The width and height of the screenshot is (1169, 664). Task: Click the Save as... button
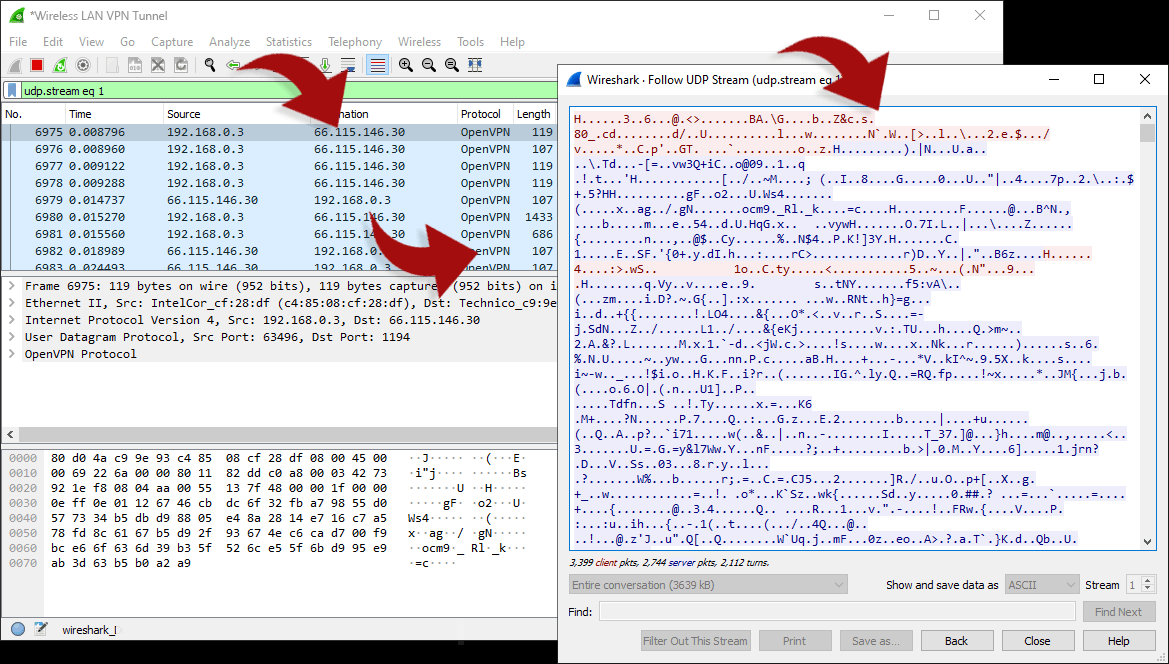(876, 641)
